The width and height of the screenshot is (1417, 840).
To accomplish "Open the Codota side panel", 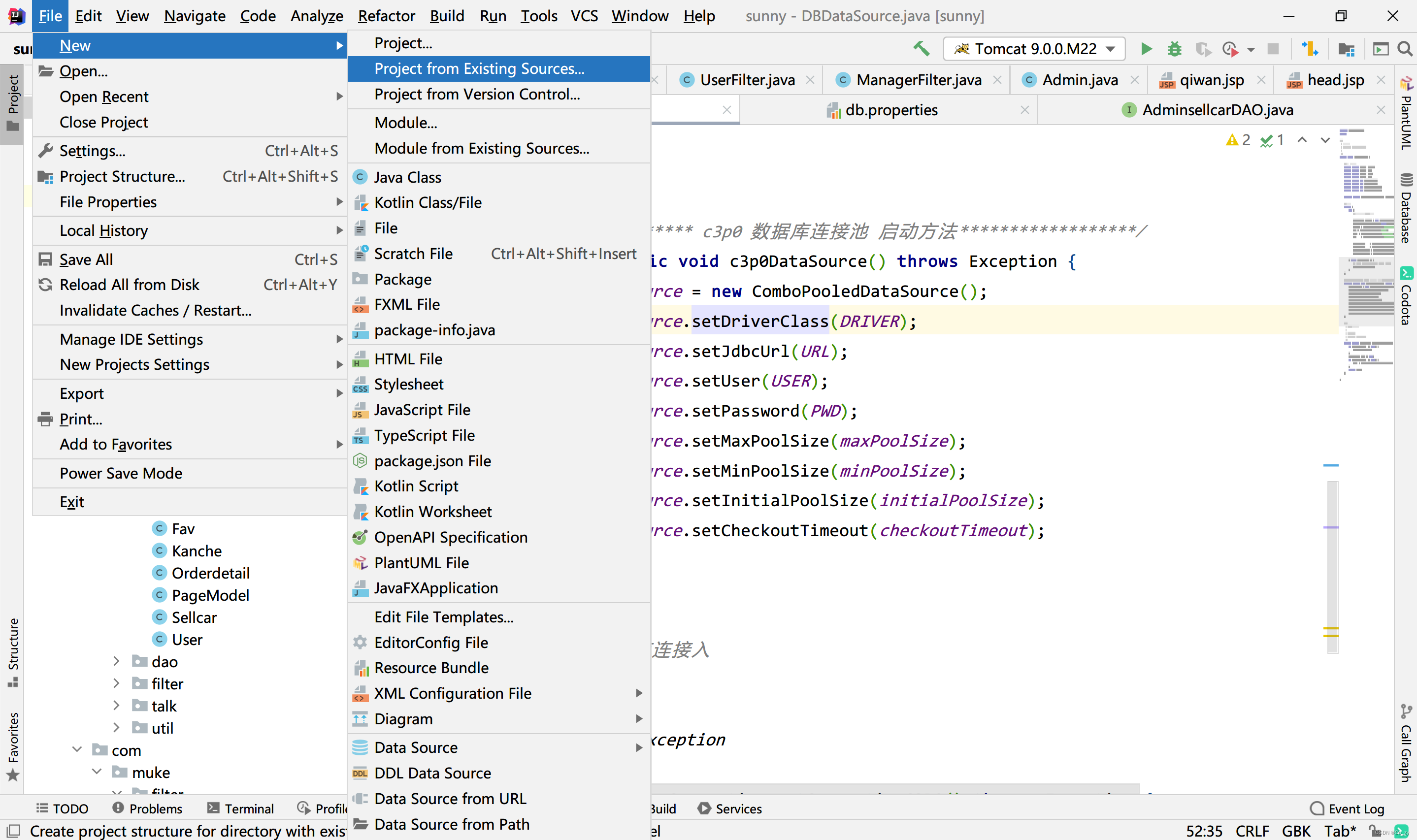I will pyautogui.click(x=1406, y=295).
